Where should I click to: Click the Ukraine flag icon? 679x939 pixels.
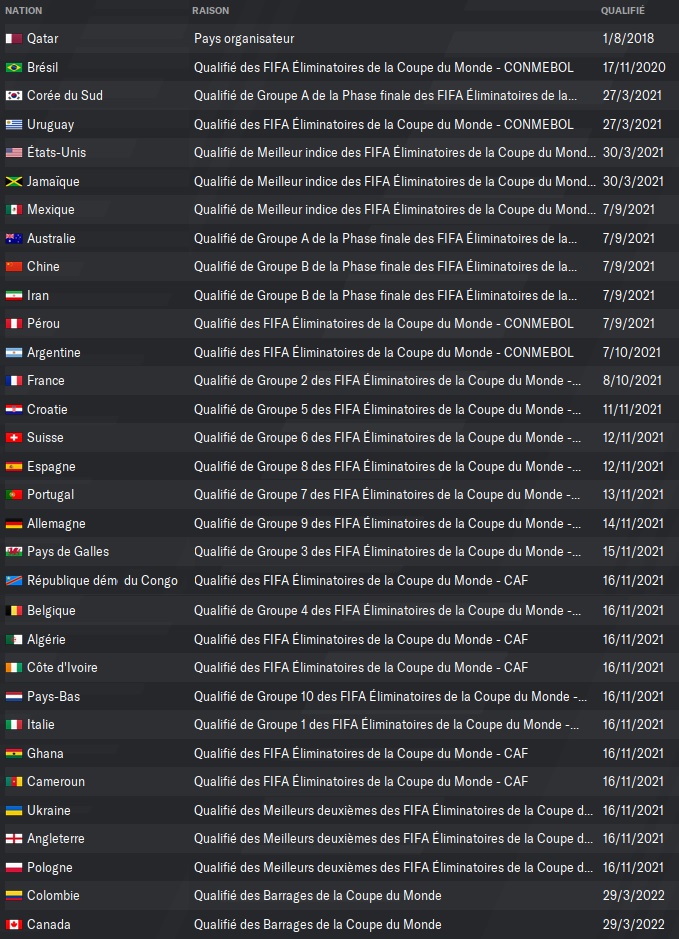pos(14,810)
